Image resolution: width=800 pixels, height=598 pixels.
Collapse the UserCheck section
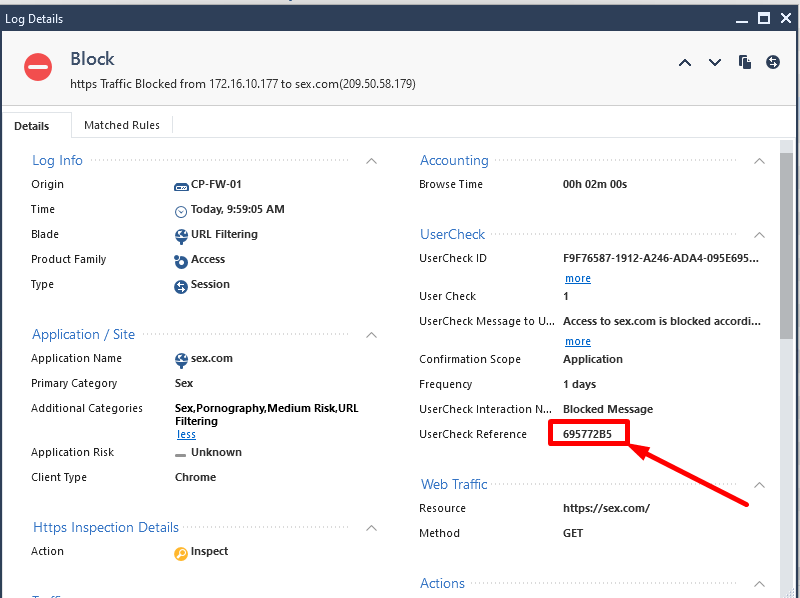click(x=759, y=233)
